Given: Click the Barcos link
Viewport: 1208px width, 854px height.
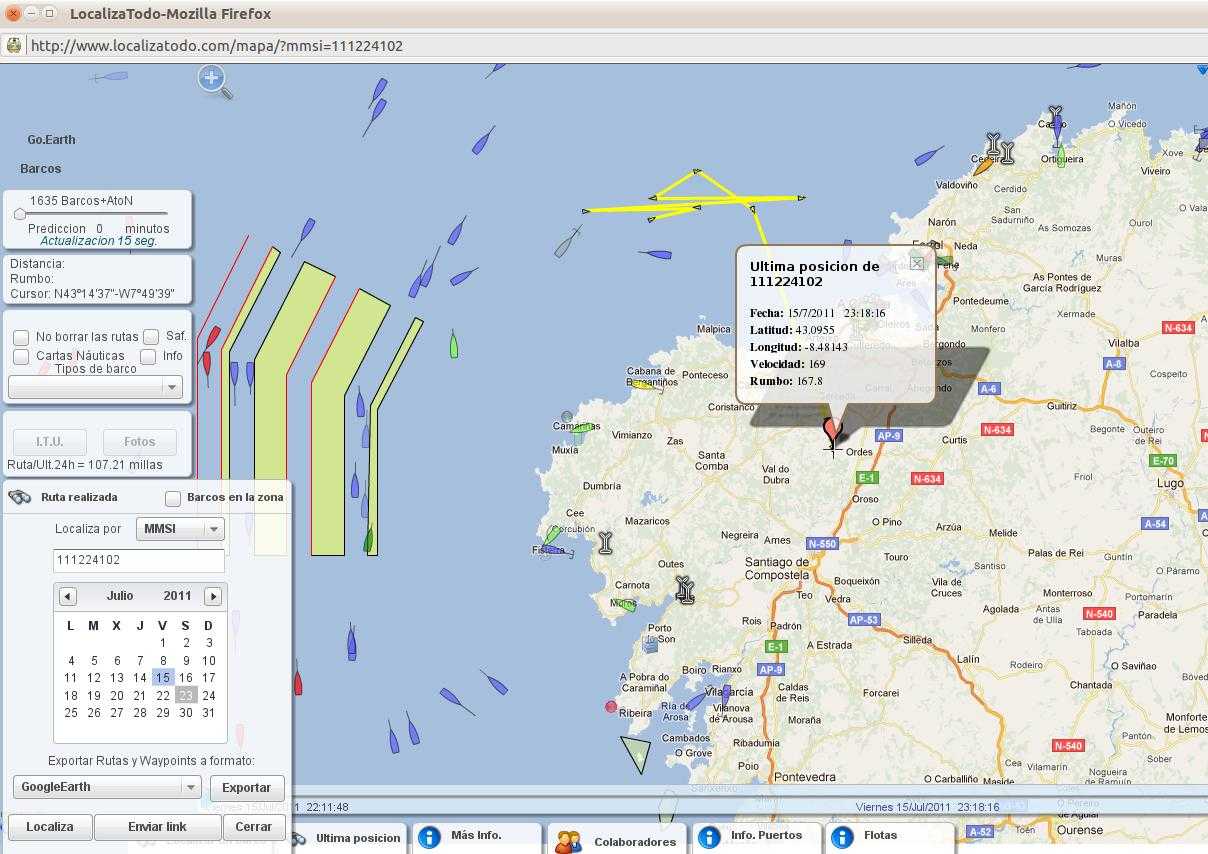Looking at the screenshot, I should click(40, 169).
